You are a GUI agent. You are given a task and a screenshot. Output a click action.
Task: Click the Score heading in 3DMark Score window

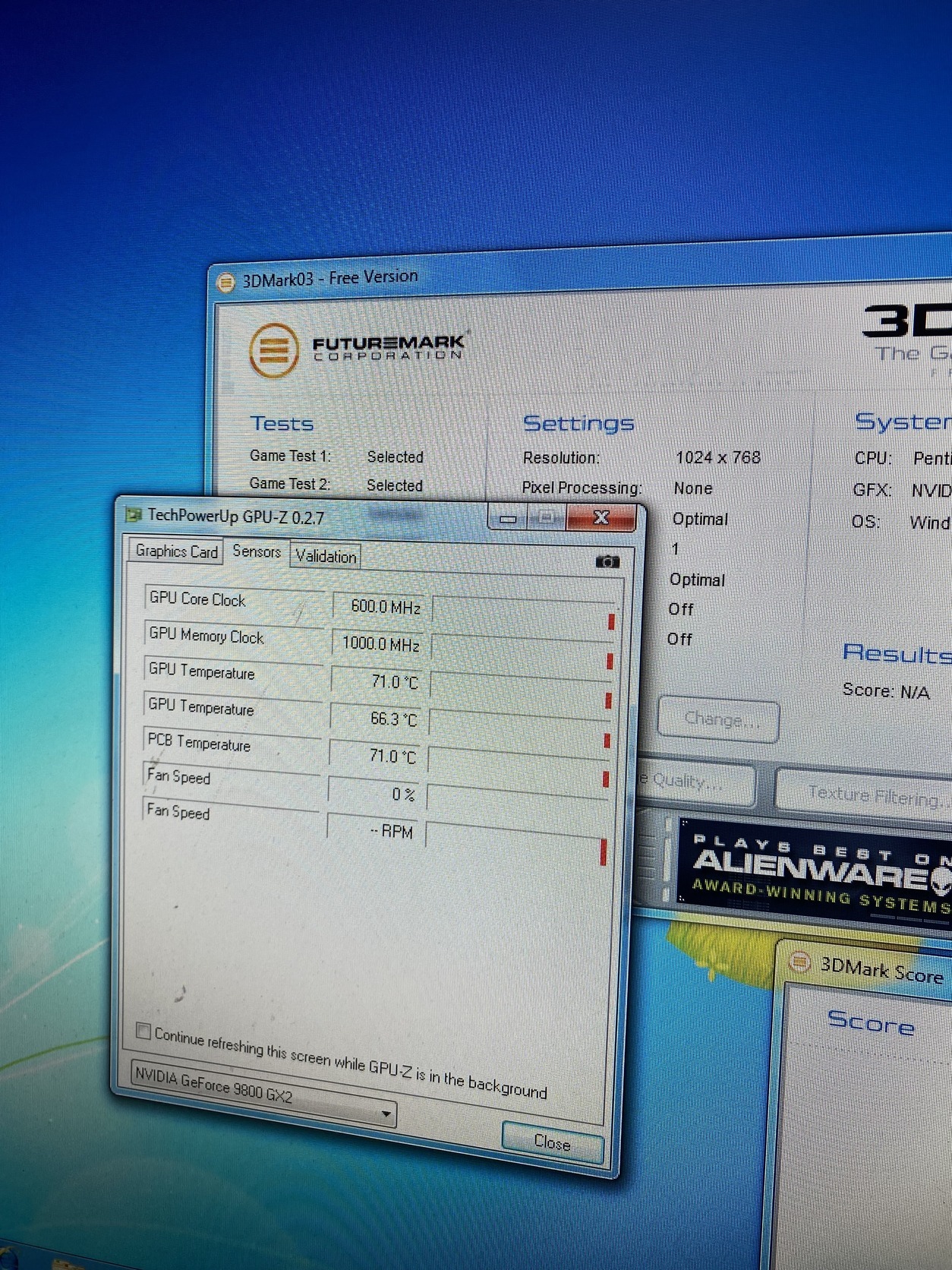click(x=871, y=1023)
